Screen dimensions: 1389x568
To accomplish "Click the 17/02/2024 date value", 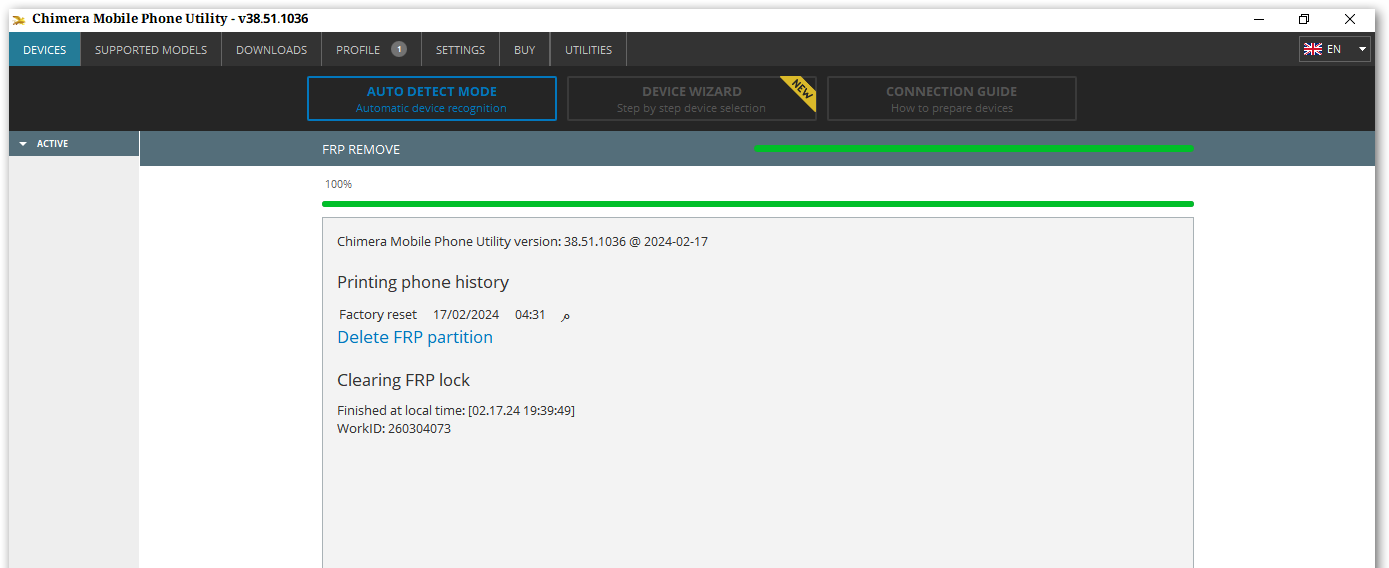I will (466, 314).
